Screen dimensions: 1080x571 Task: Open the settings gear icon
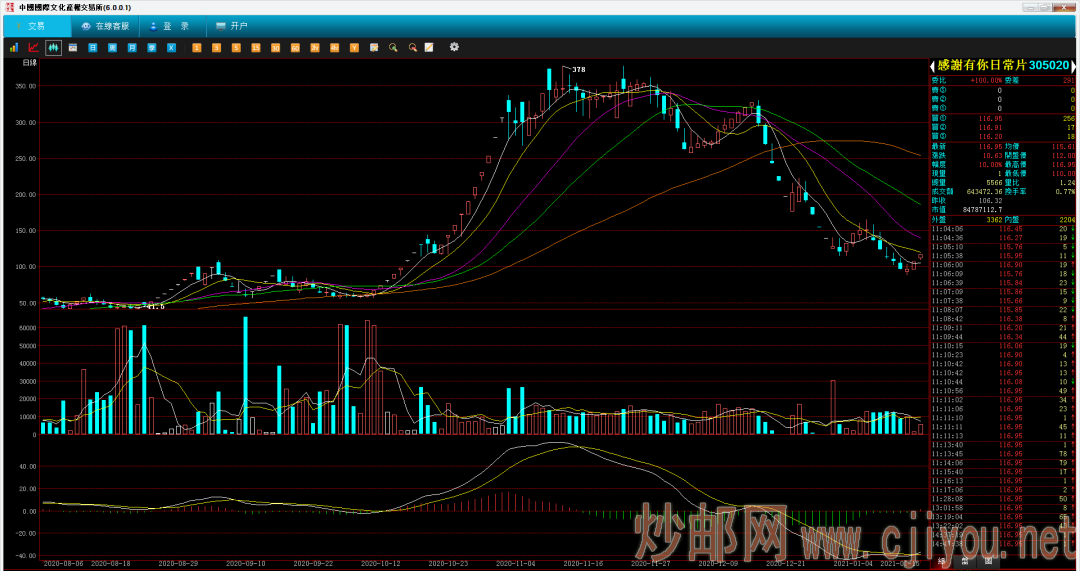click(454, 47)
